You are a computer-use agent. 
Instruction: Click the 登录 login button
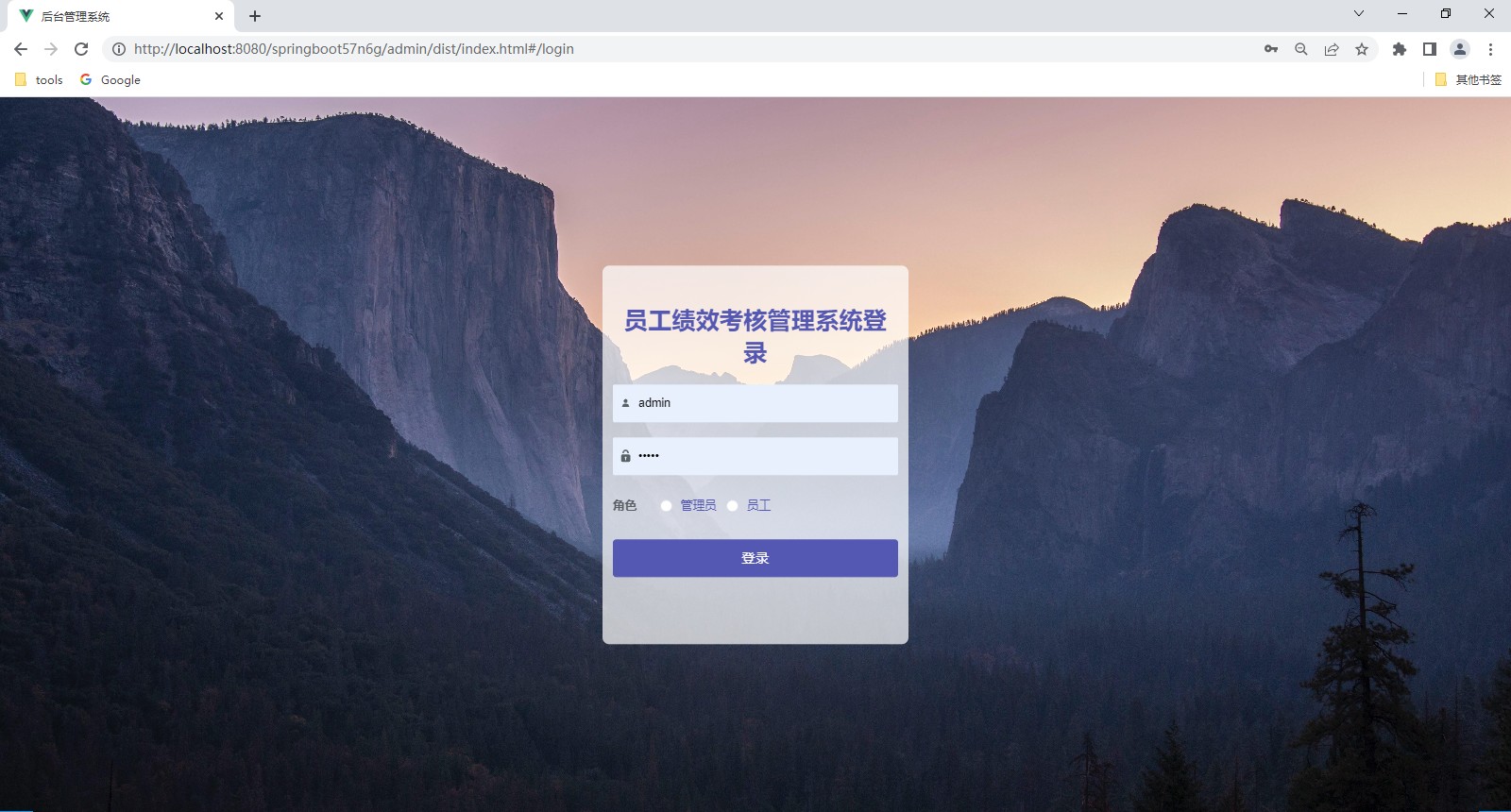[x=755, y=558]
